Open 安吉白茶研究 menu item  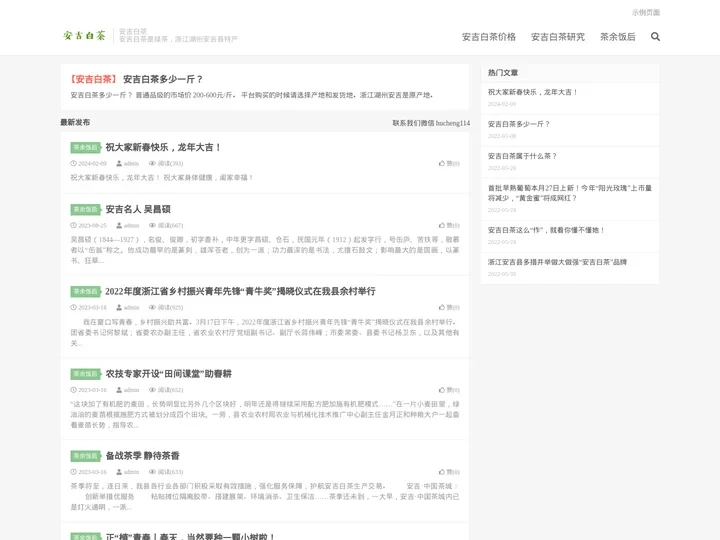tap(558, 37)
